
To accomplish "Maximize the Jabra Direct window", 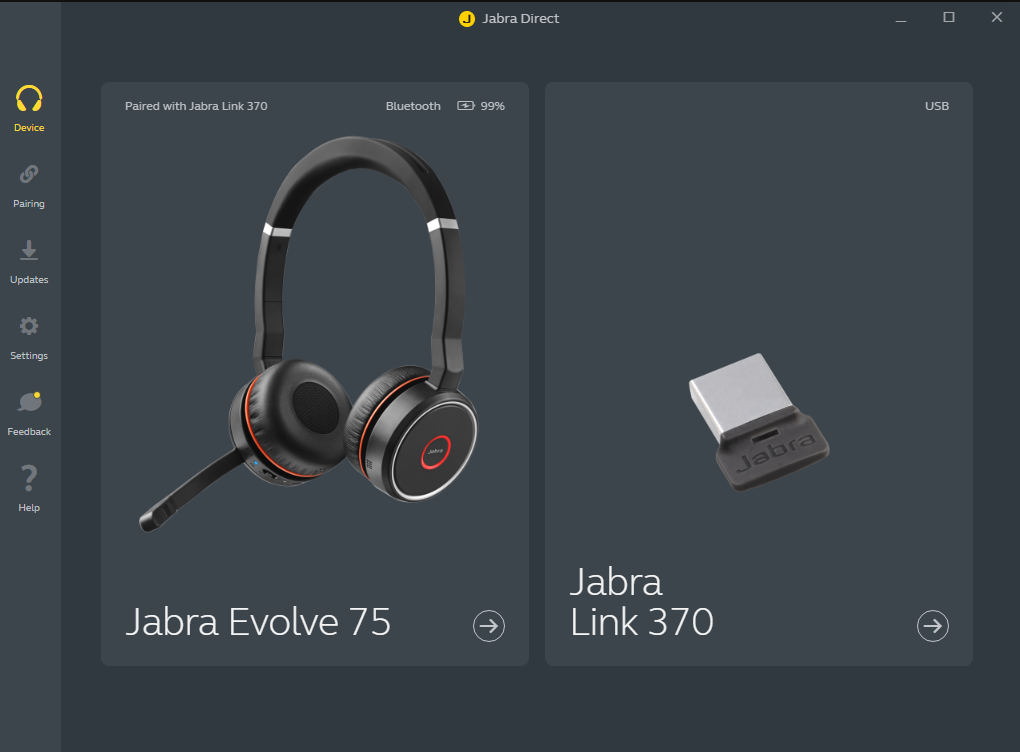I will tap(949, 18).
